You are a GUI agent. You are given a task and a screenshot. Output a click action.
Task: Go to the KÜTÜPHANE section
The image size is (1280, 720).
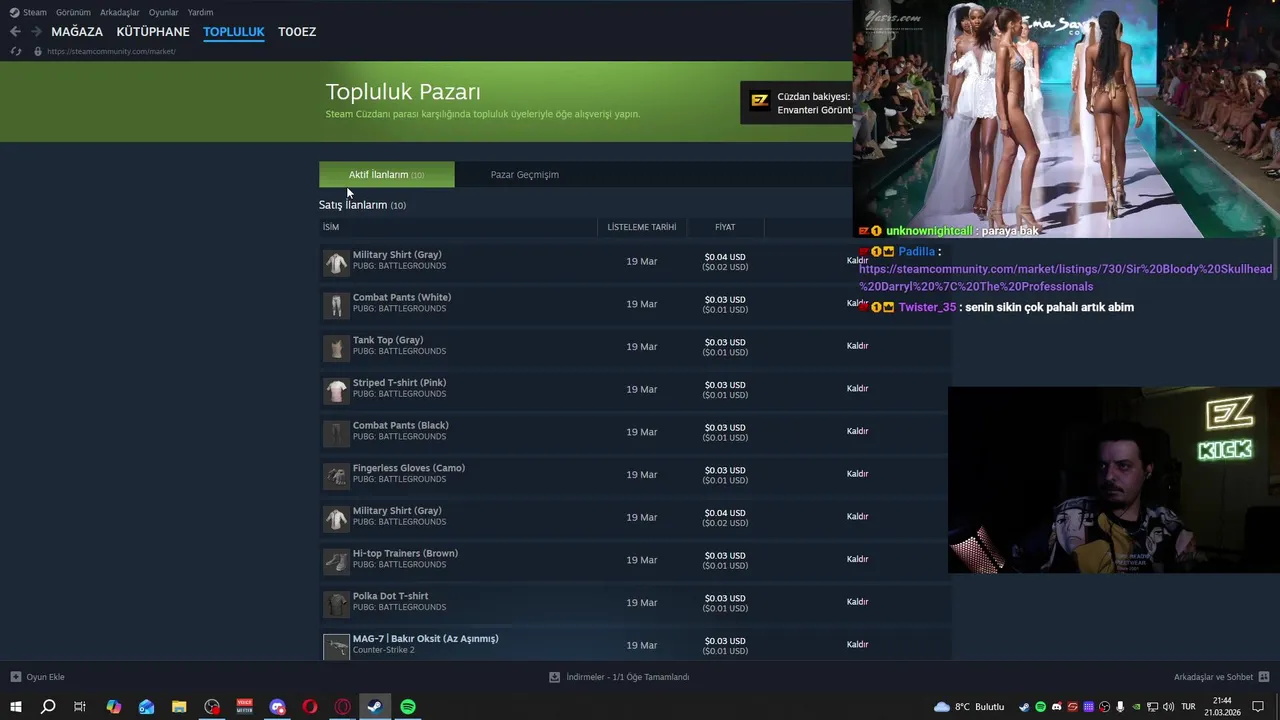[153, 32]
